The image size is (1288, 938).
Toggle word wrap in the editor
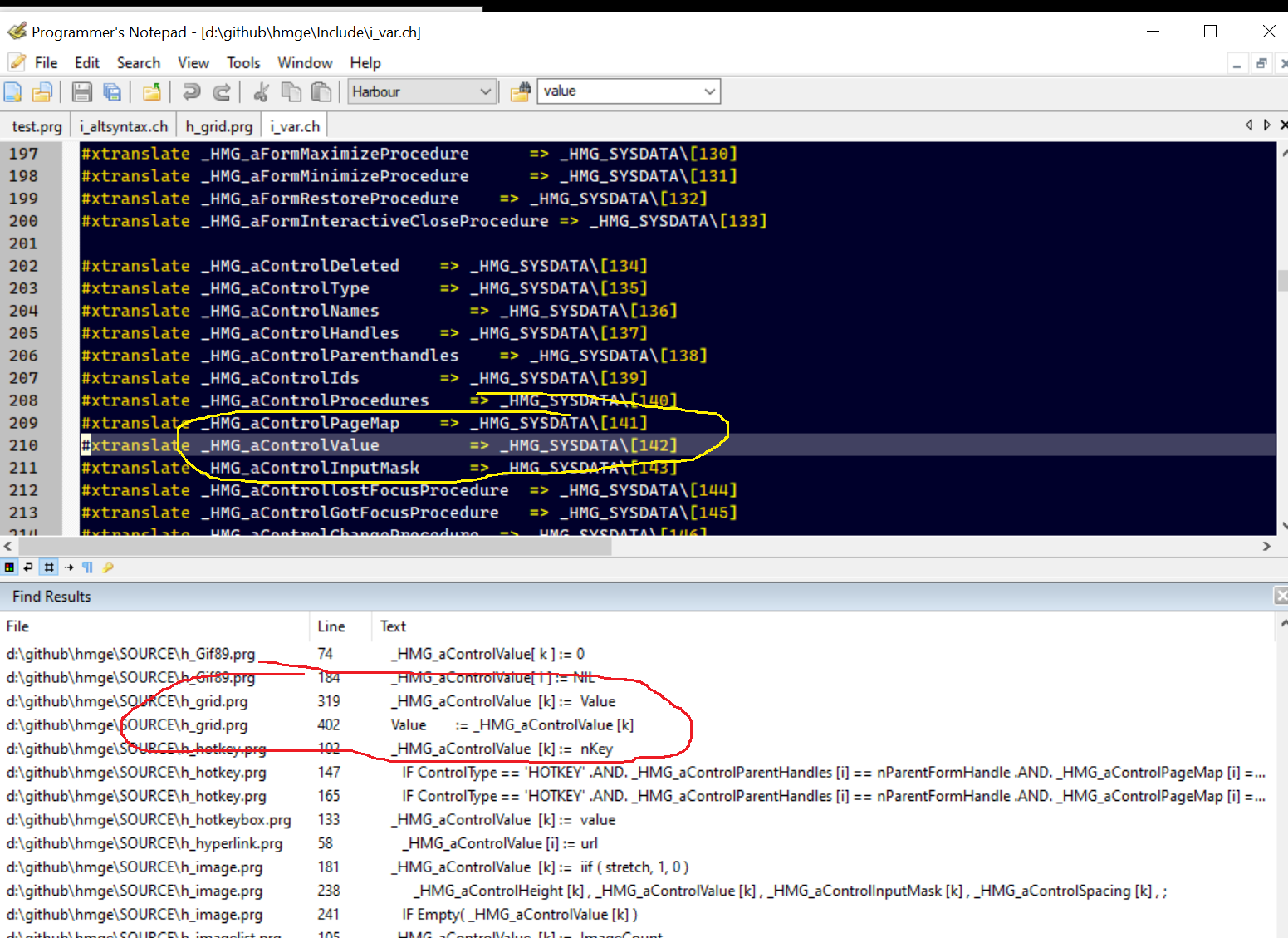(x=28, y=567)
